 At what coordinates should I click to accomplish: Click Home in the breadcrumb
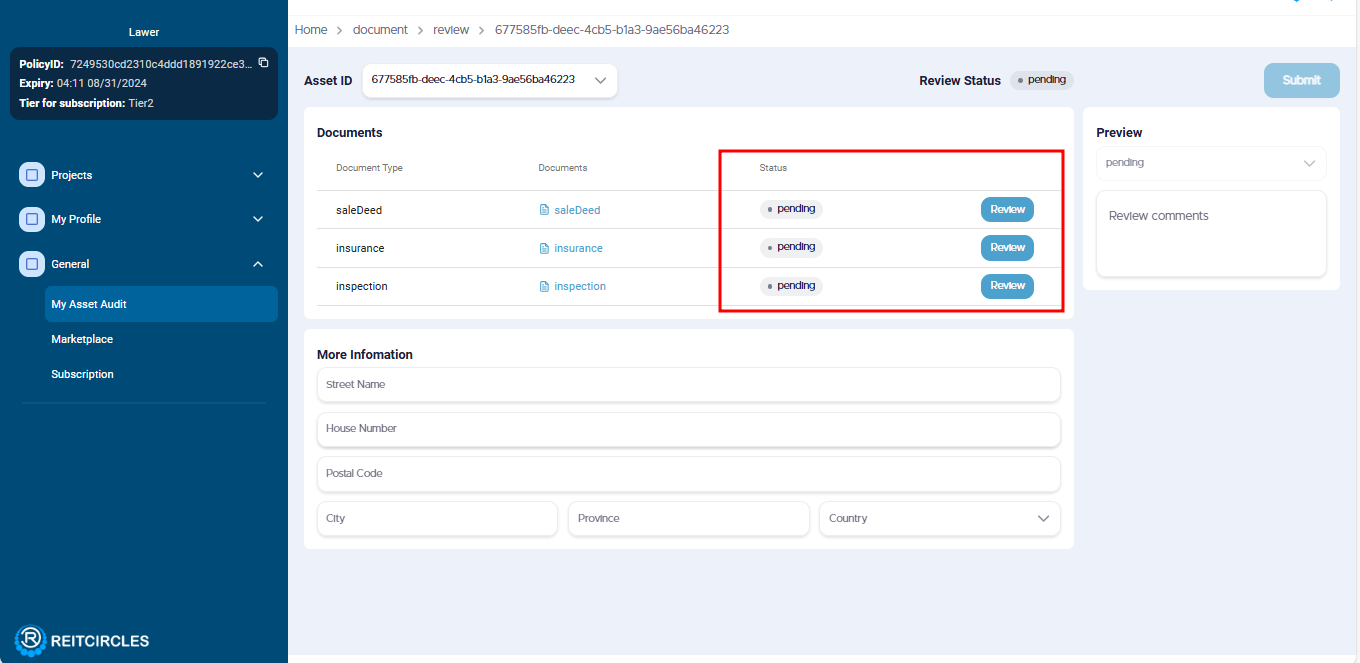(311, 30)
